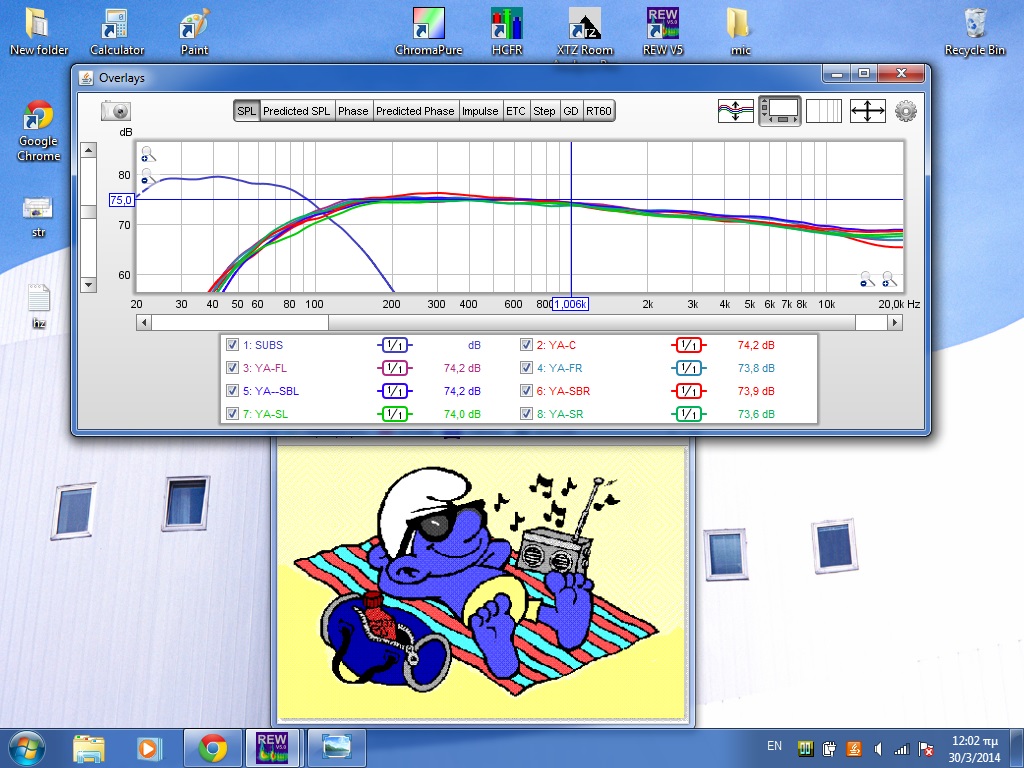Screen dimensions: 1024x768
Task: Show the RT60 tab
Action: [599, 111]
